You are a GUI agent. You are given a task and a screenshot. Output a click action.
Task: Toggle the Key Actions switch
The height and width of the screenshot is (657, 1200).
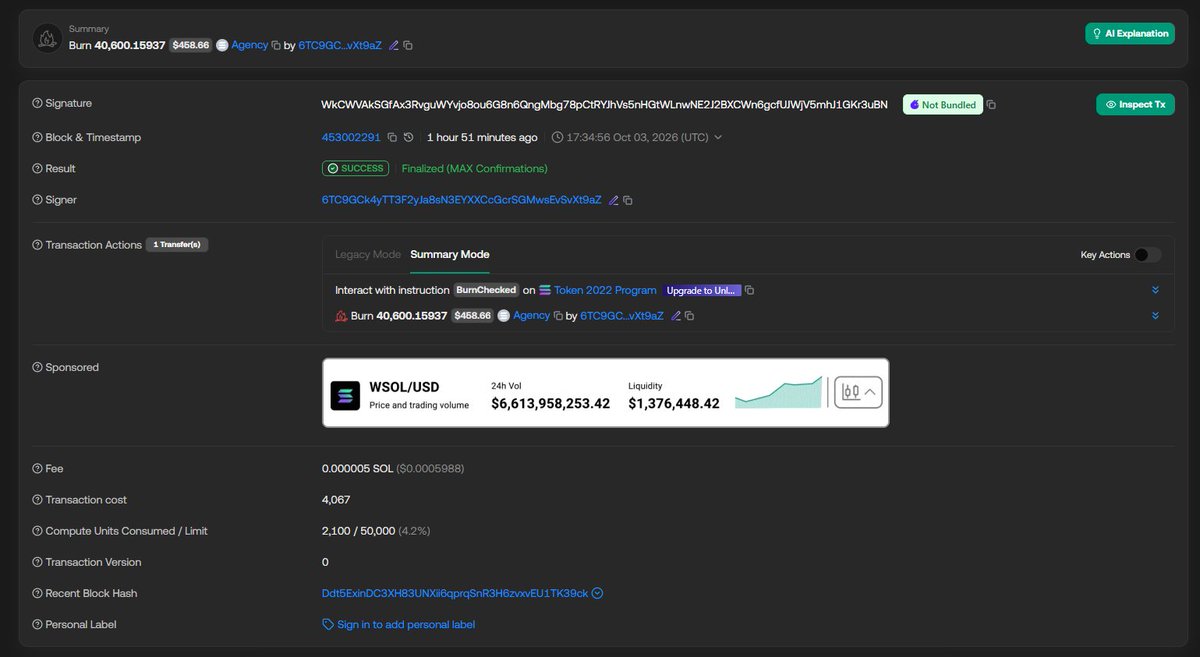coord(1148,255)
